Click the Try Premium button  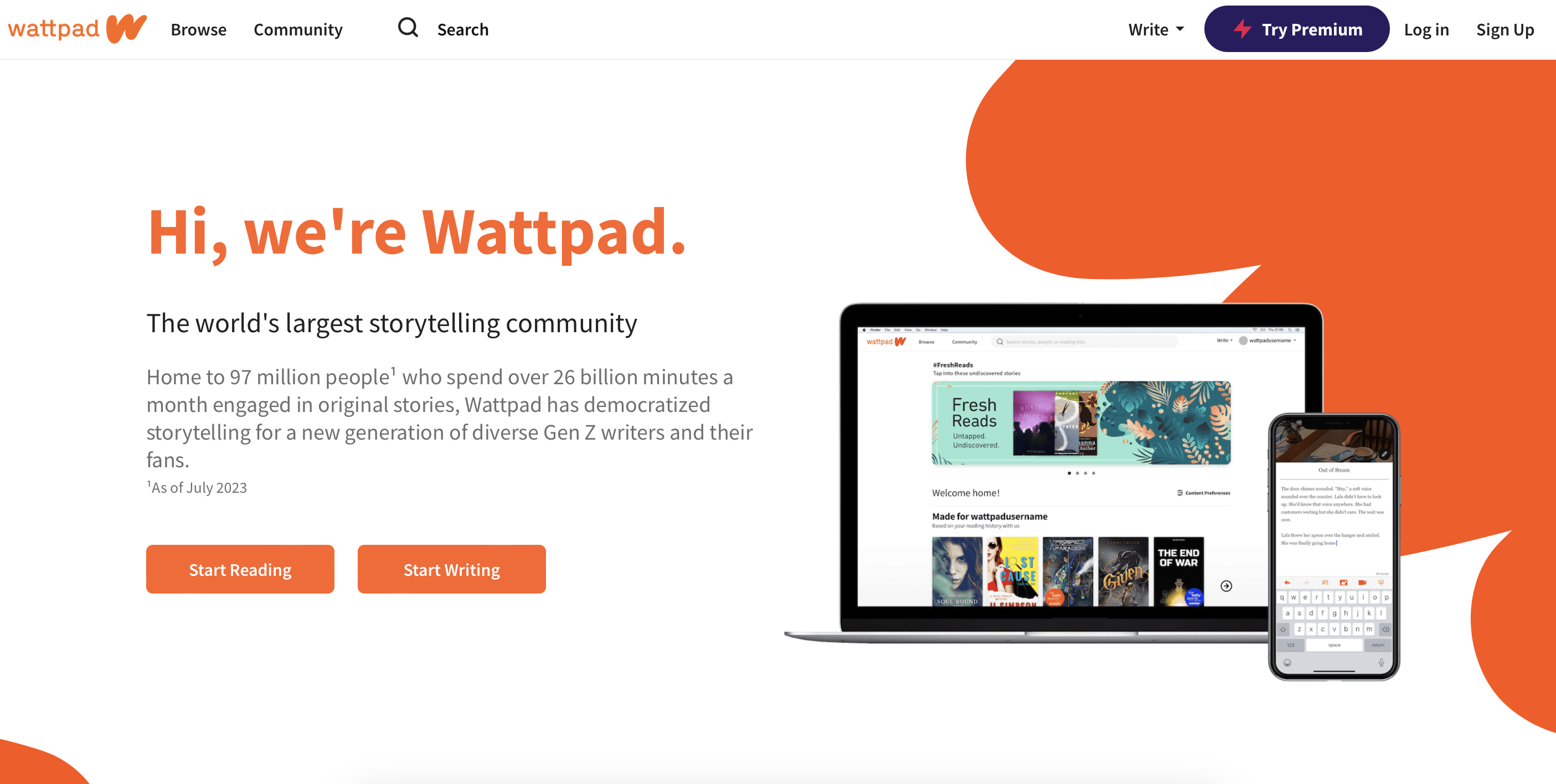1296,29
